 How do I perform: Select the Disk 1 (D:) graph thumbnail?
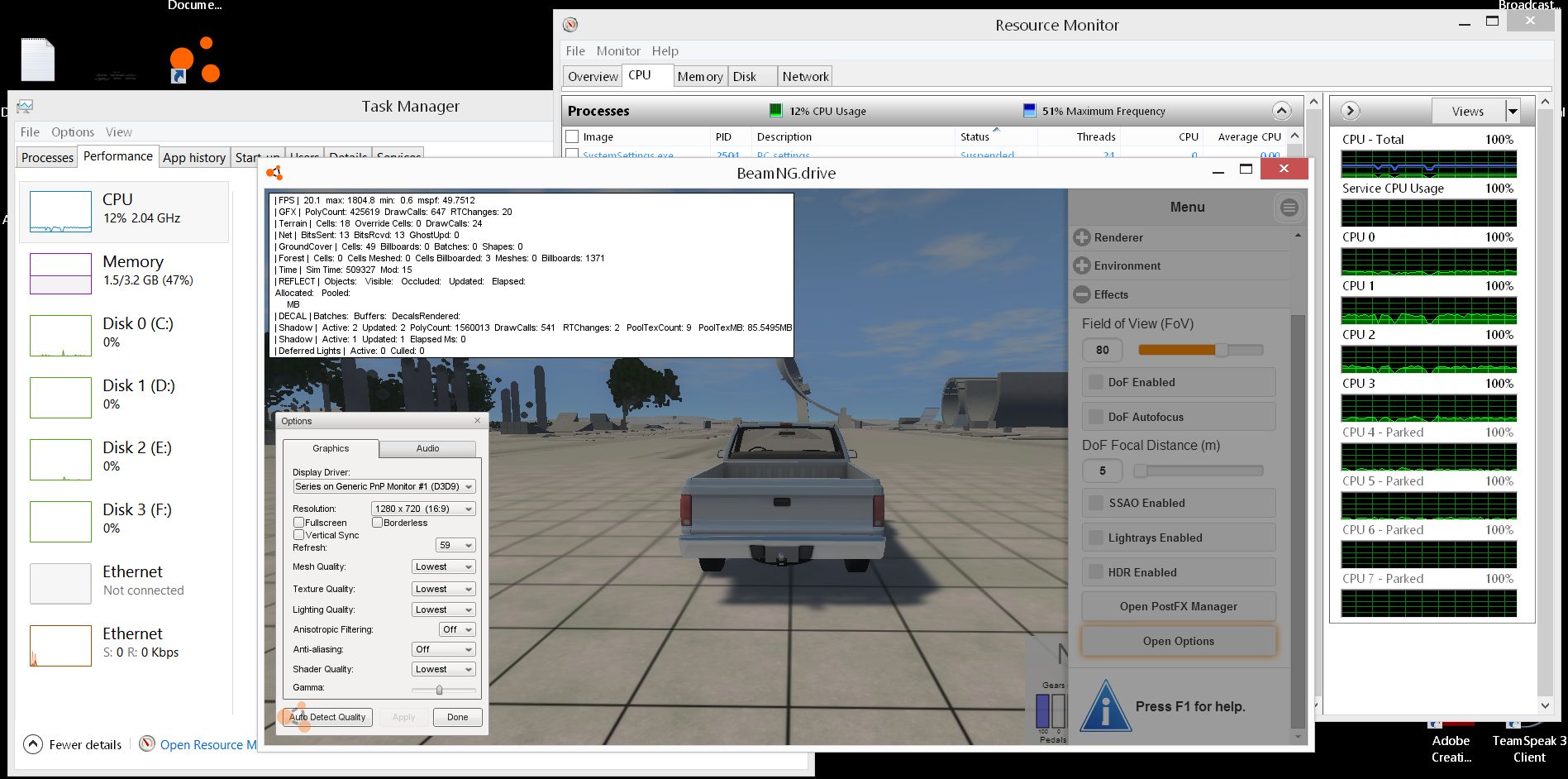point(61,398)
